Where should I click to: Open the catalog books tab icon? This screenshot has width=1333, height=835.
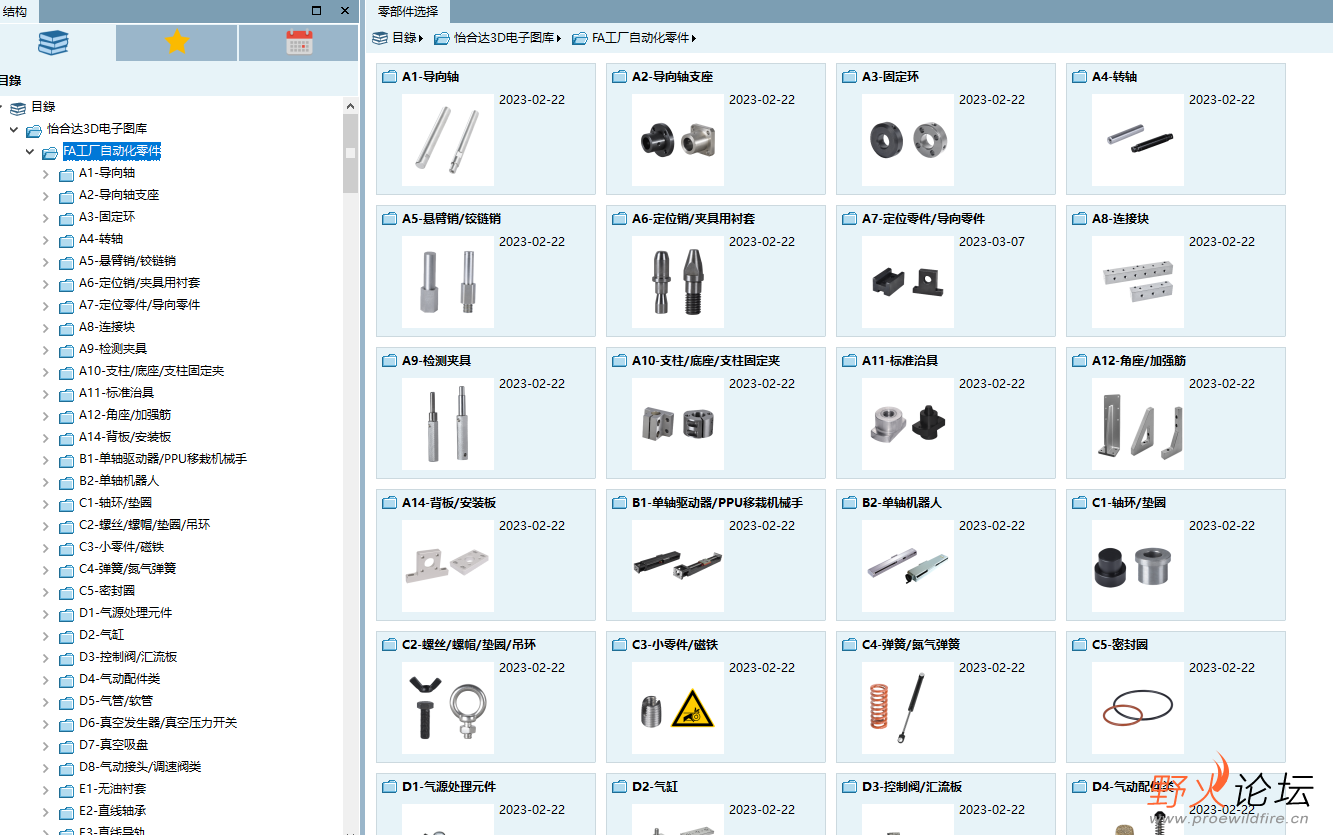(54, 42)
